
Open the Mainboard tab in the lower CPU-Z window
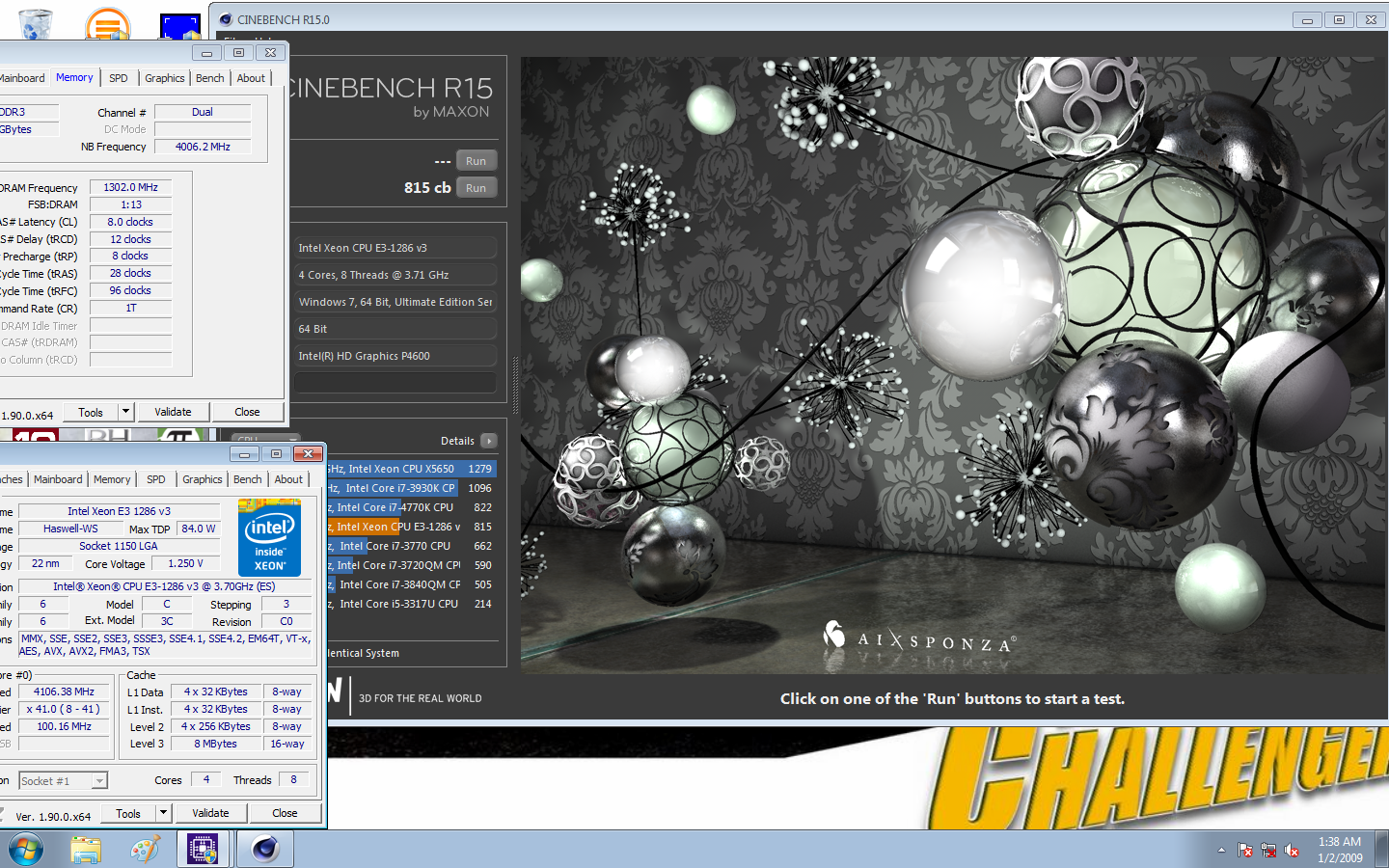[58, 479]
